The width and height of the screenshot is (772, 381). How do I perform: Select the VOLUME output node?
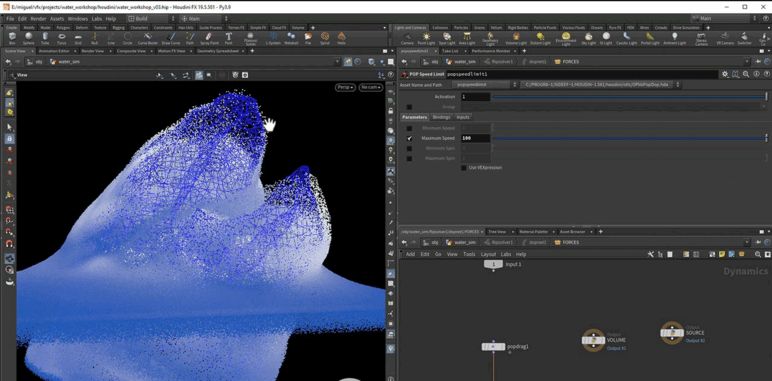pos(593,340)
